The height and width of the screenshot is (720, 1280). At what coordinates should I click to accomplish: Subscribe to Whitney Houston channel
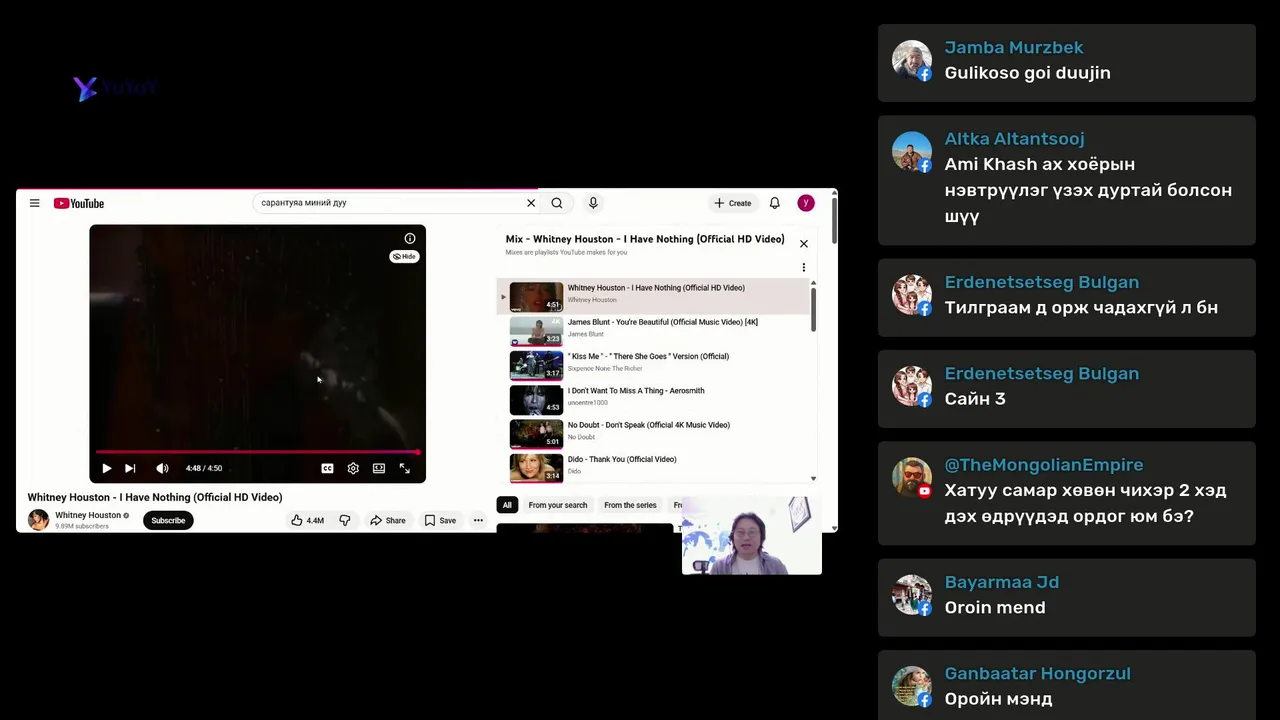[168, 520]
